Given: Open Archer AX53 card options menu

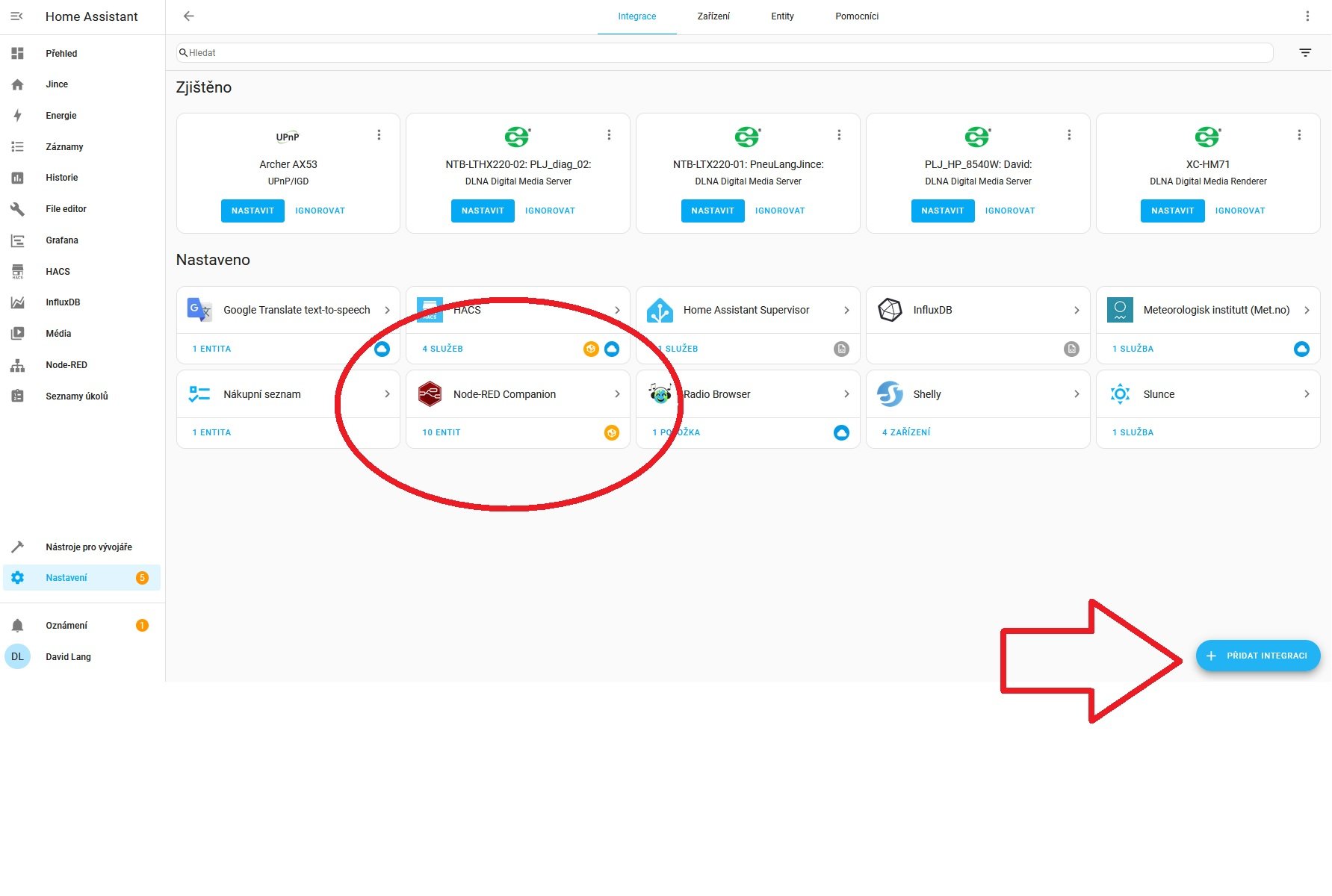Looking at the screenshot, I should pyautogui.click(x=379, y=135).
